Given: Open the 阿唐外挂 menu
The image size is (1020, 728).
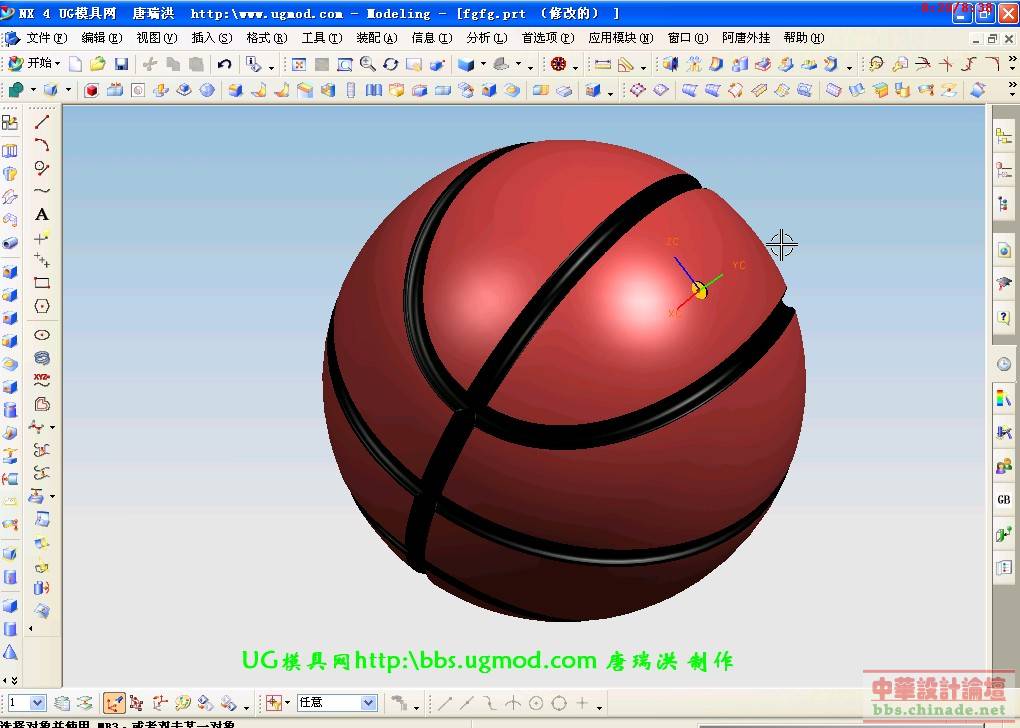Looking at the screenshot, I should [x=745, y=38].
